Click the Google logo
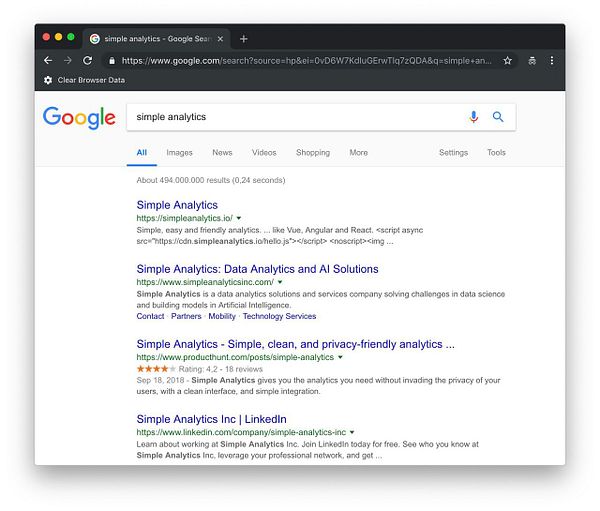This screenshot has width=600, height=511. coord(79,118)
